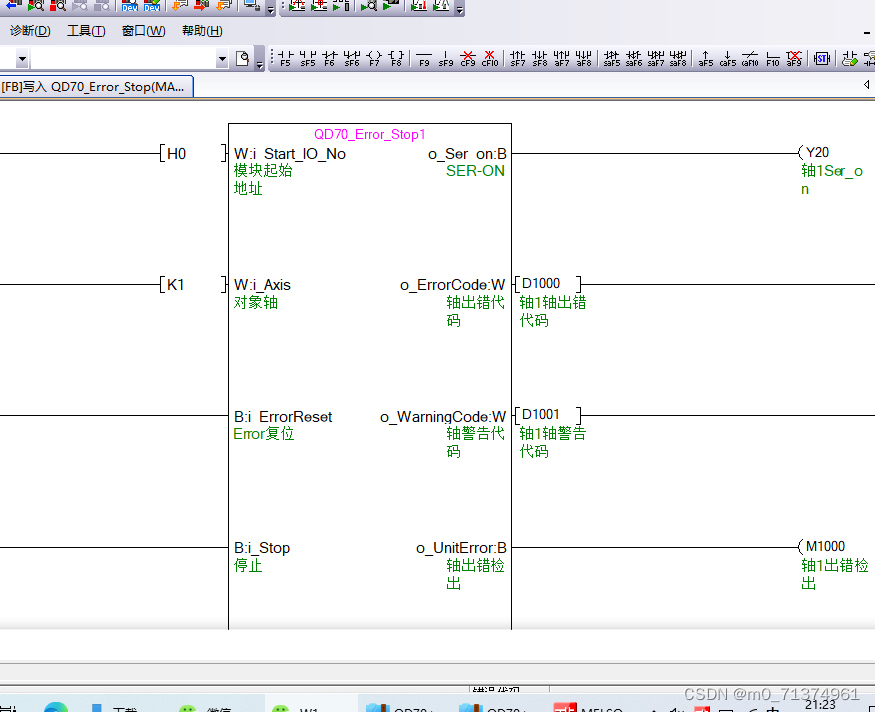Click the QD70_Error_Stop1 instance label
This screenshot has height=712, width=875.
(369, 134)
